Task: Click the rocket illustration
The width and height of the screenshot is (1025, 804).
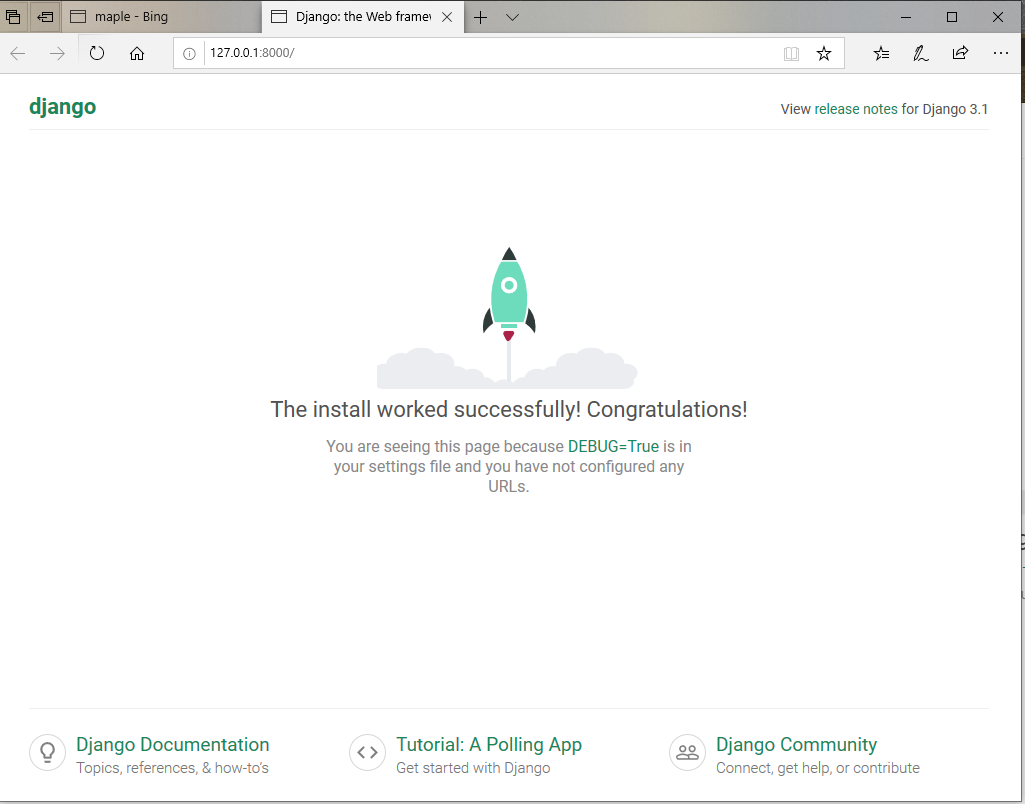Action: 509,317
